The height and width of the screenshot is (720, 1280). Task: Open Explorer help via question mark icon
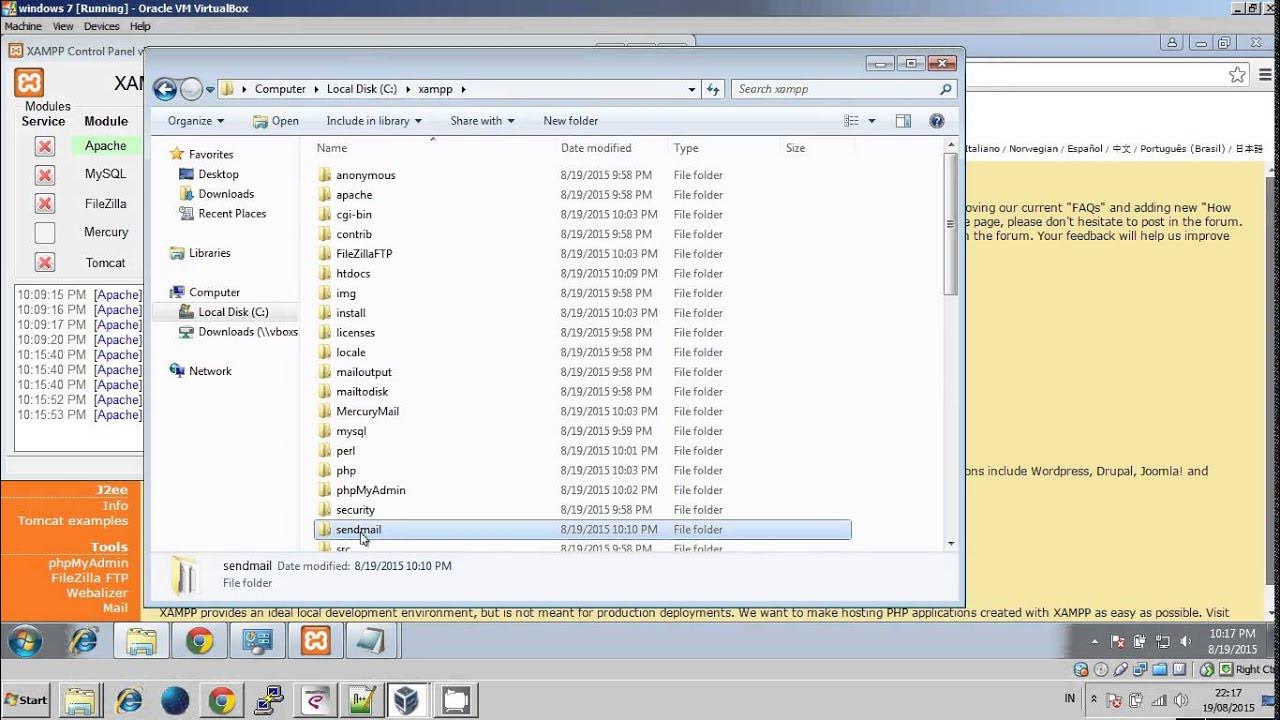click(x=937, y=121)
